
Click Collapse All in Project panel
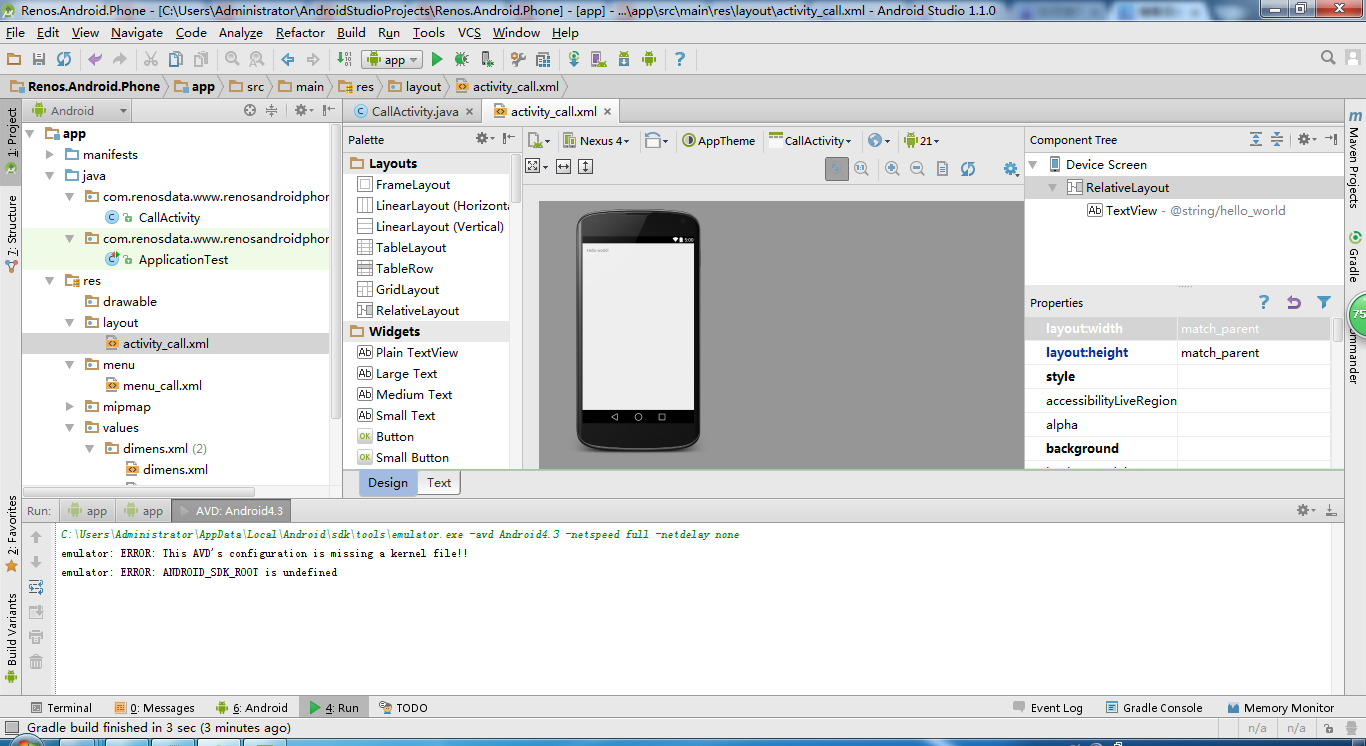271,111
